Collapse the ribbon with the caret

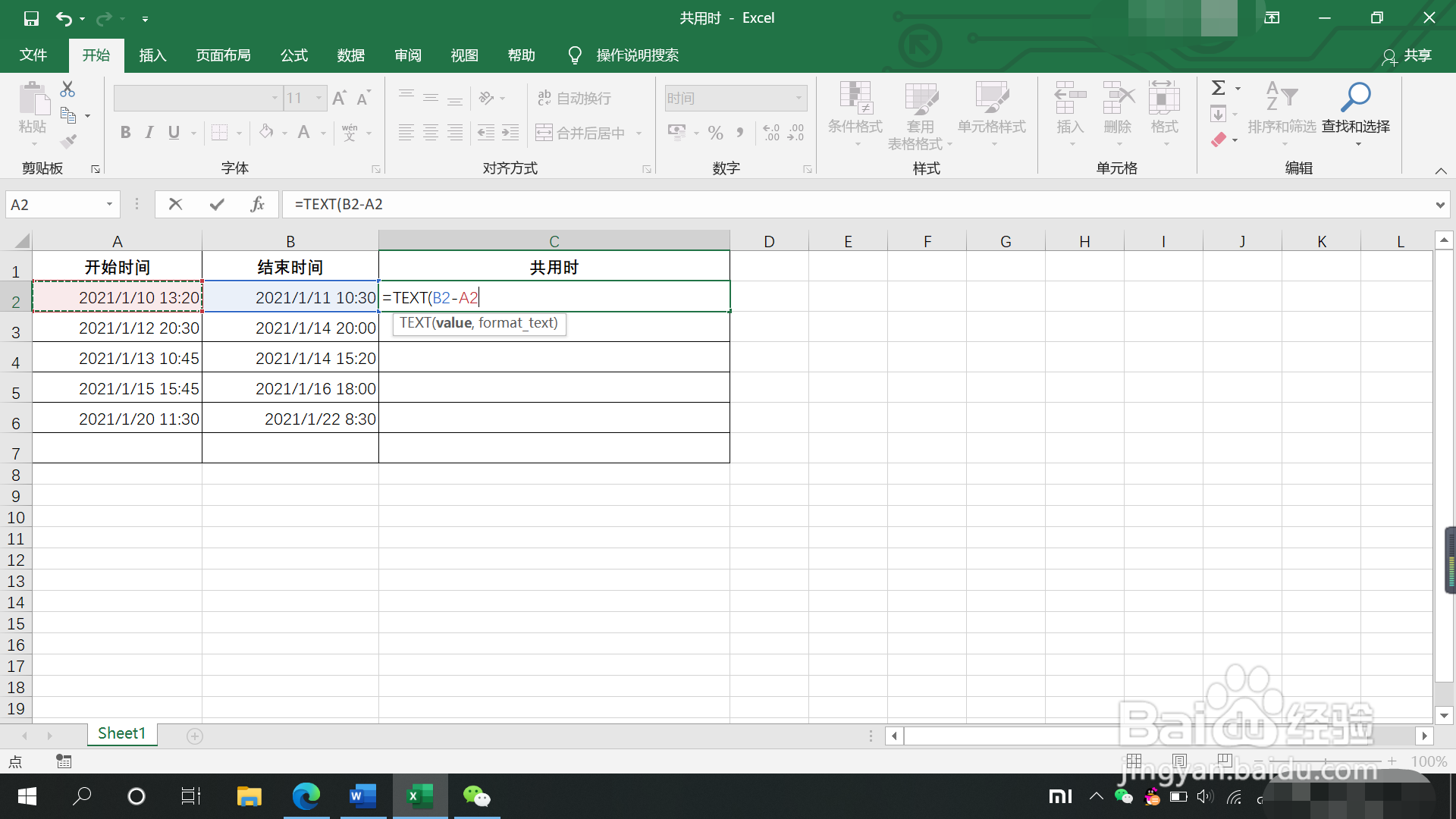(x=1441, y=171)
